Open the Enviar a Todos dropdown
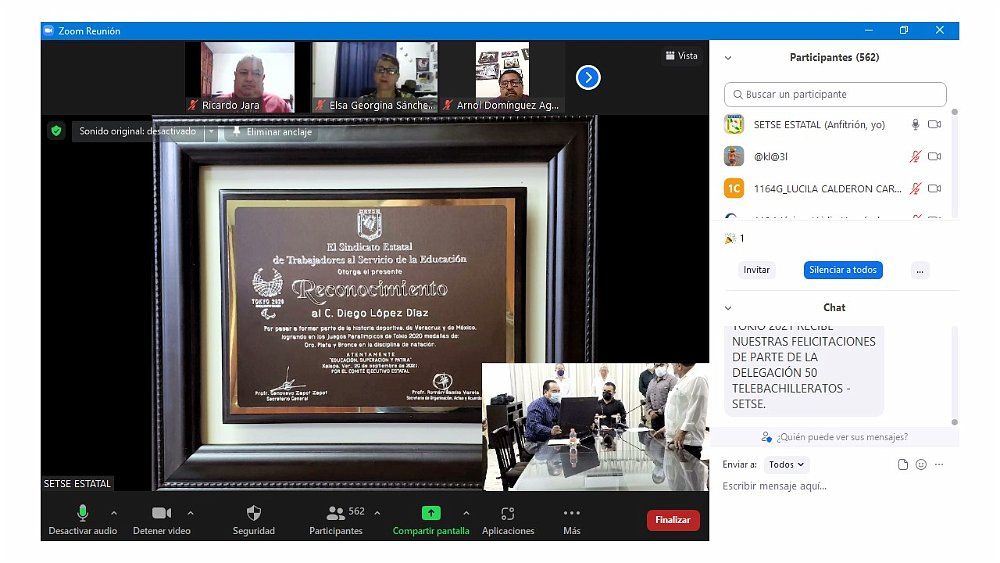Viewport: 1000px width, 563px height. 787,464
